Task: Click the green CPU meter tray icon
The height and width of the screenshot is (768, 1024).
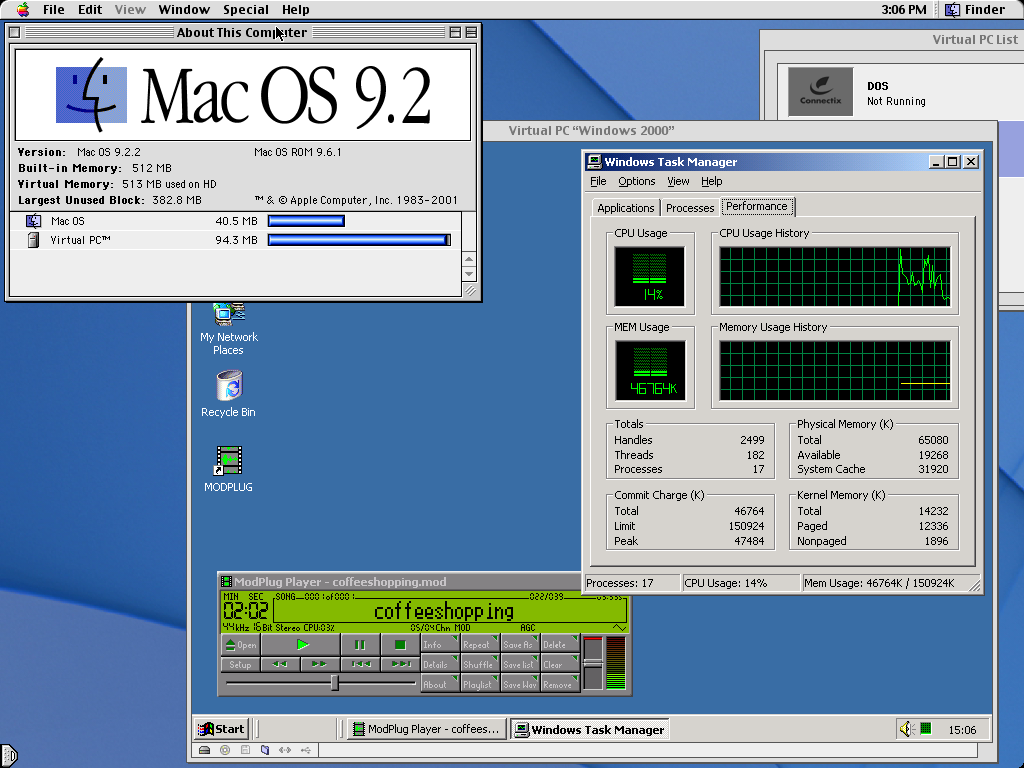Action: pyautogui.click(x=925, y=729)
